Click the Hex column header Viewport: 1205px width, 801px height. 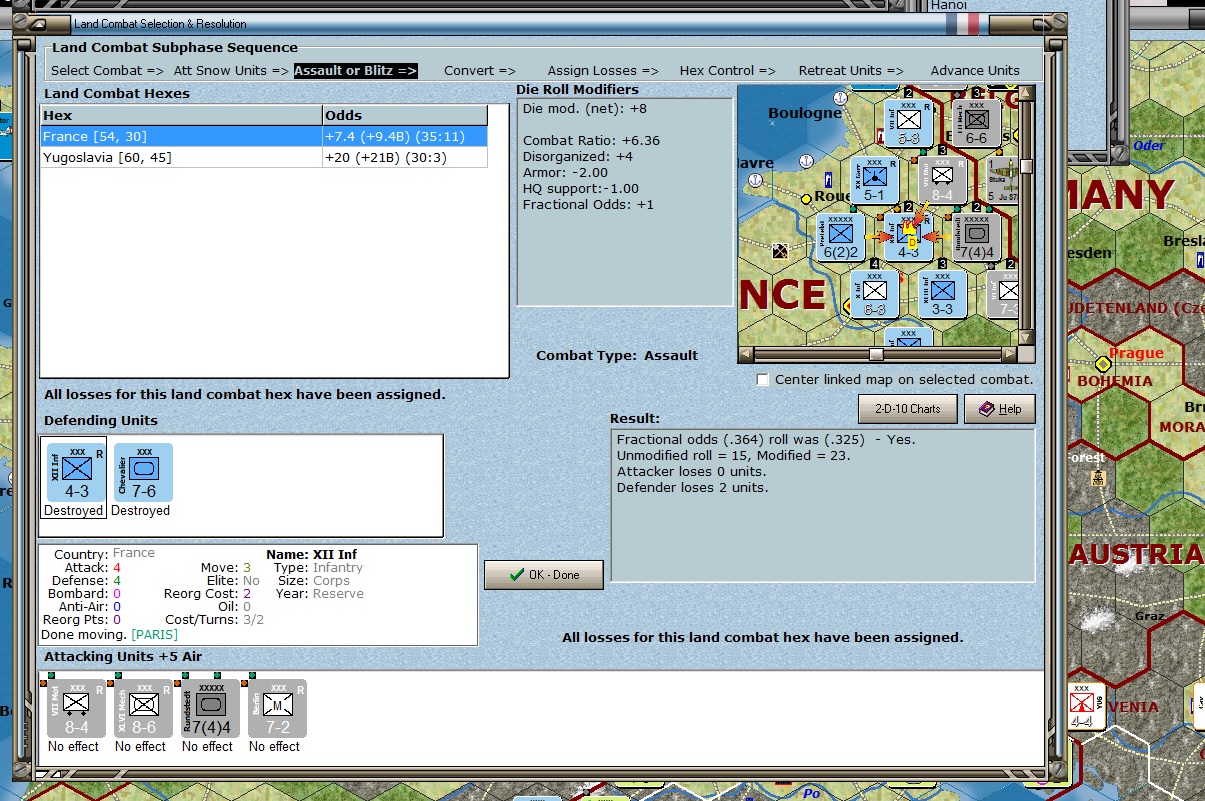click(x=180, y=116)
